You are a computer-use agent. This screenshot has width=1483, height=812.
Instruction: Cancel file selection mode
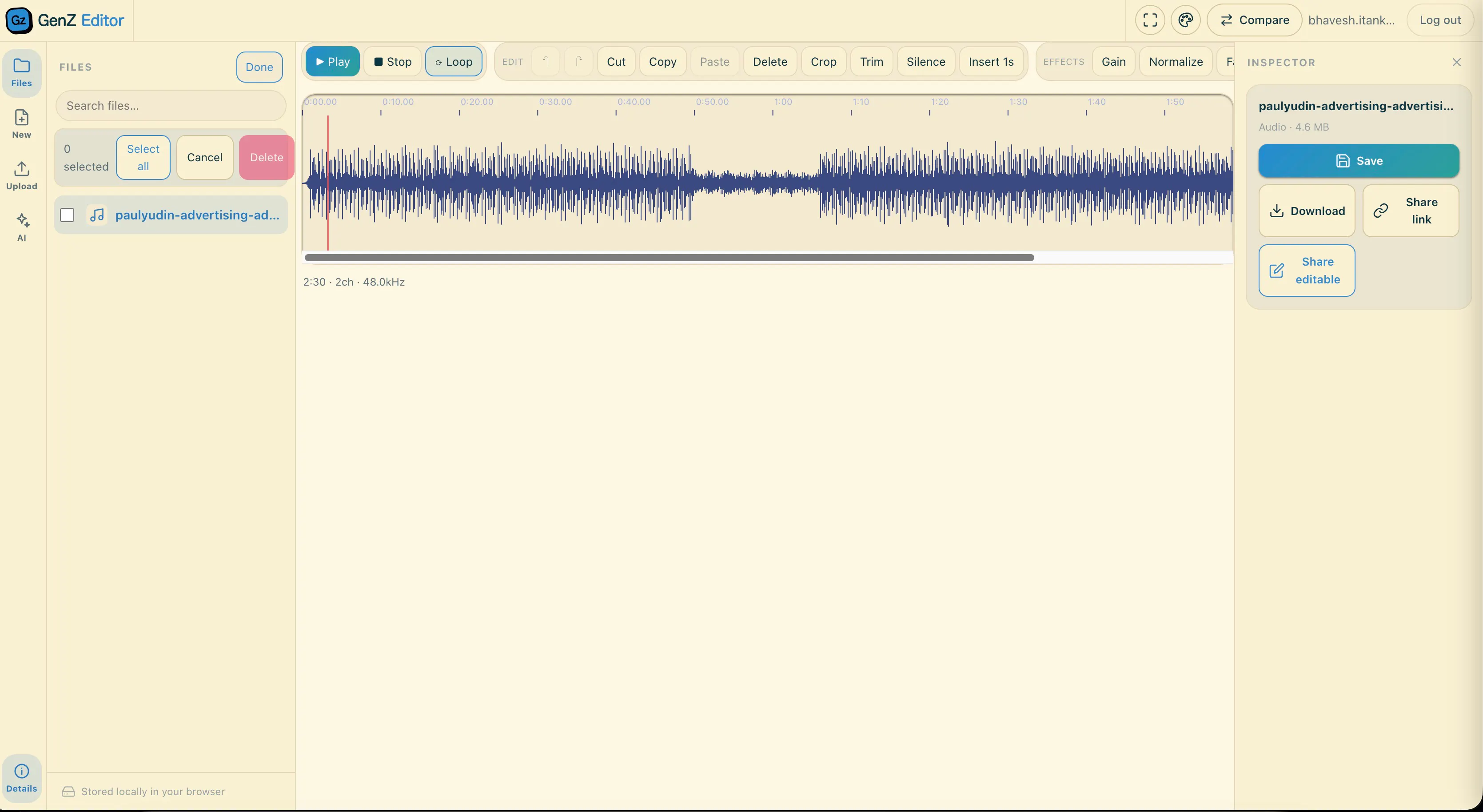[x=204, y=158]
